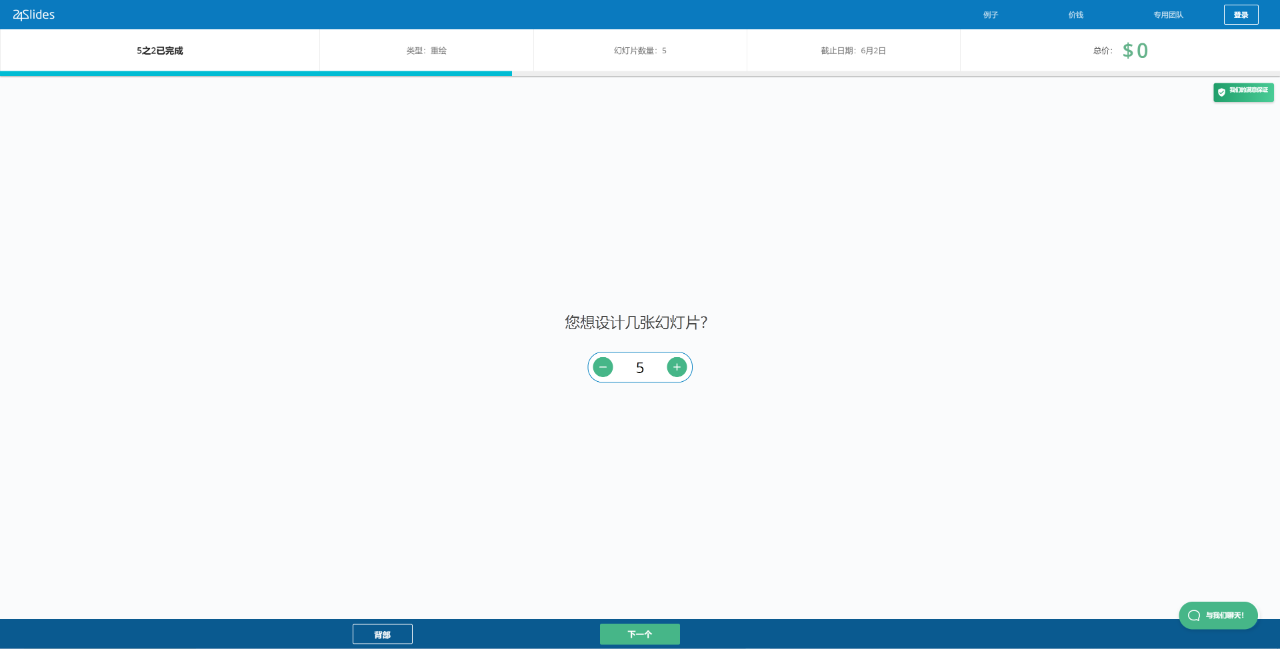Increase slide count with plus button
Image resolution: width=1280 pixels, height=649 pixels.
[x=677, y=367]
